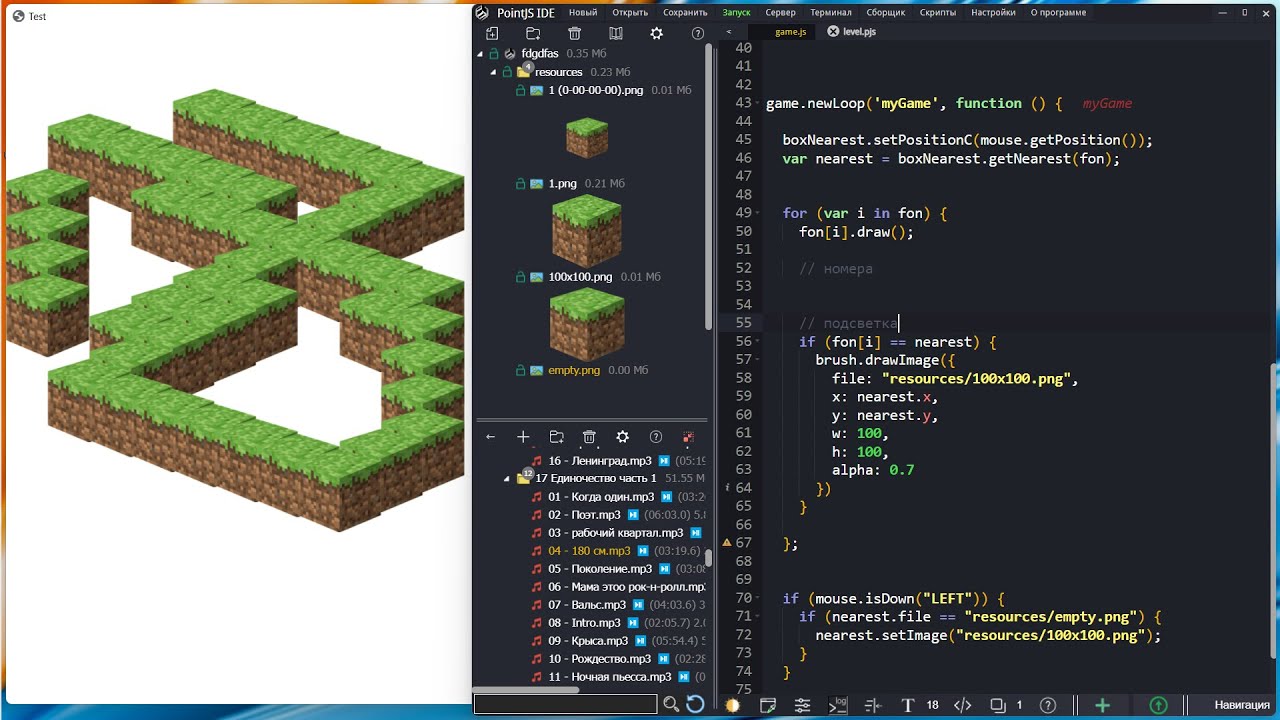Screen dimensions: 1280x720
Task: Click music list vertical scrollbar
Action: click(709, 558)
